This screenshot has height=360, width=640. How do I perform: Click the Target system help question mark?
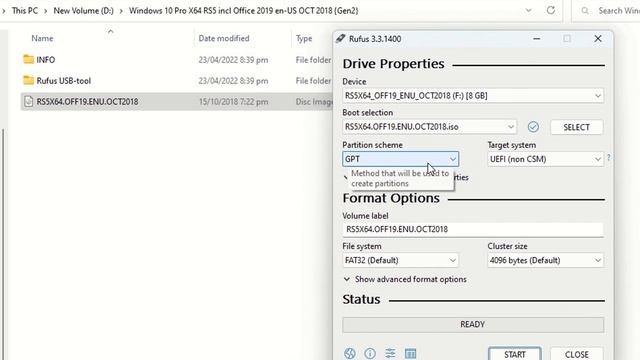pyautogui.click(x=609, y=158)
